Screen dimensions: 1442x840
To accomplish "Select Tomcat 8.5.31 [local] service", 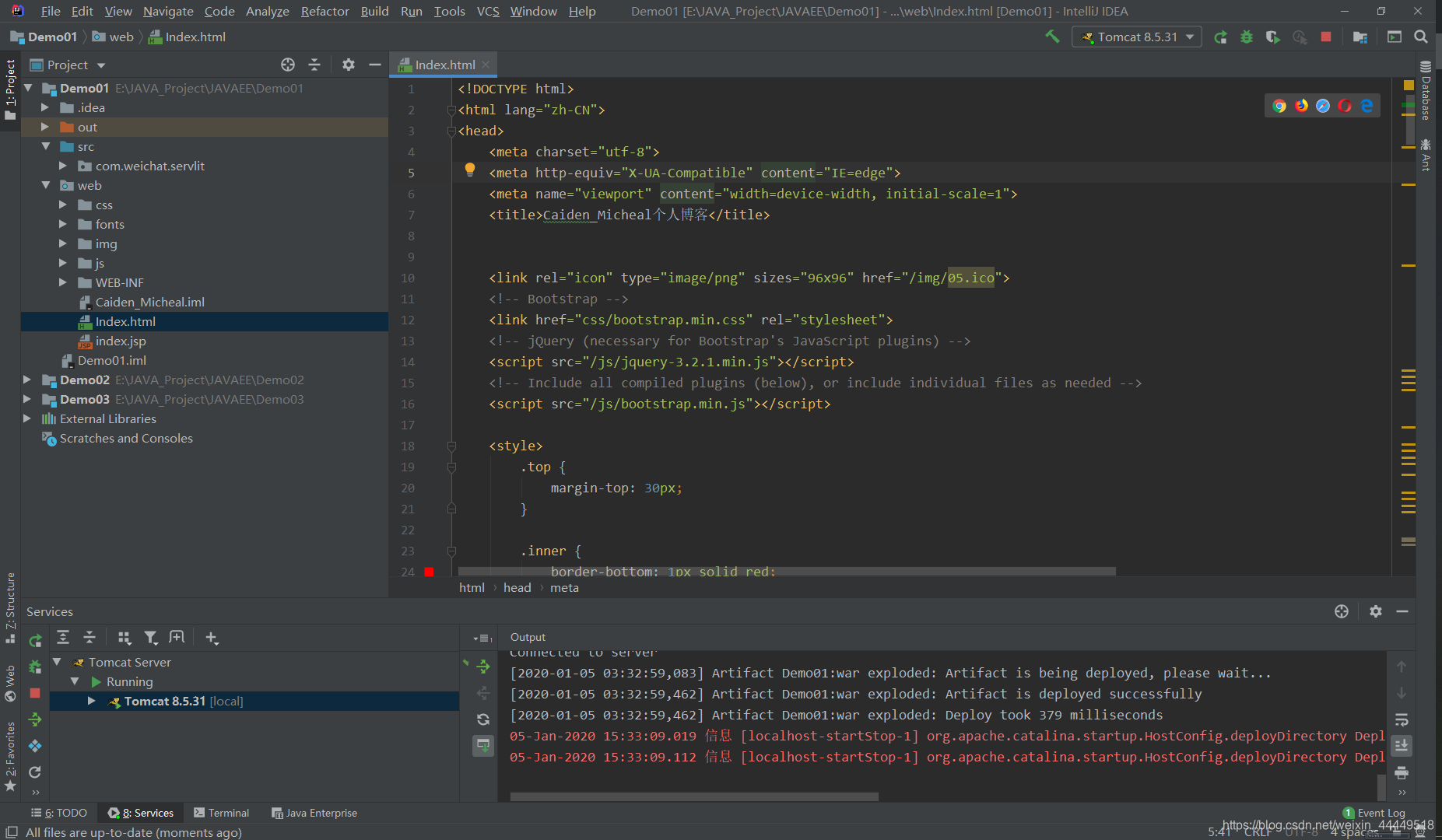I will tap(254, 701).
